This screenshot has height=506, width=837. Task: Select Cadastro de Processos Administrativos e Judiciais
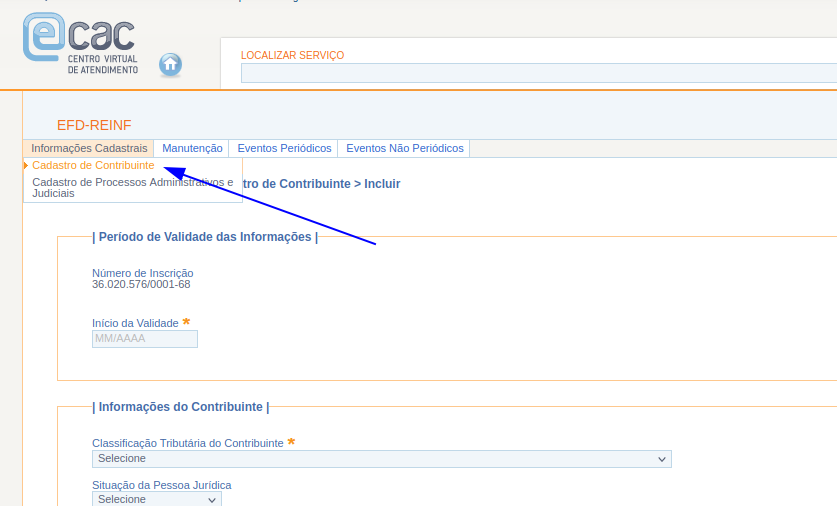pos(132,188)
